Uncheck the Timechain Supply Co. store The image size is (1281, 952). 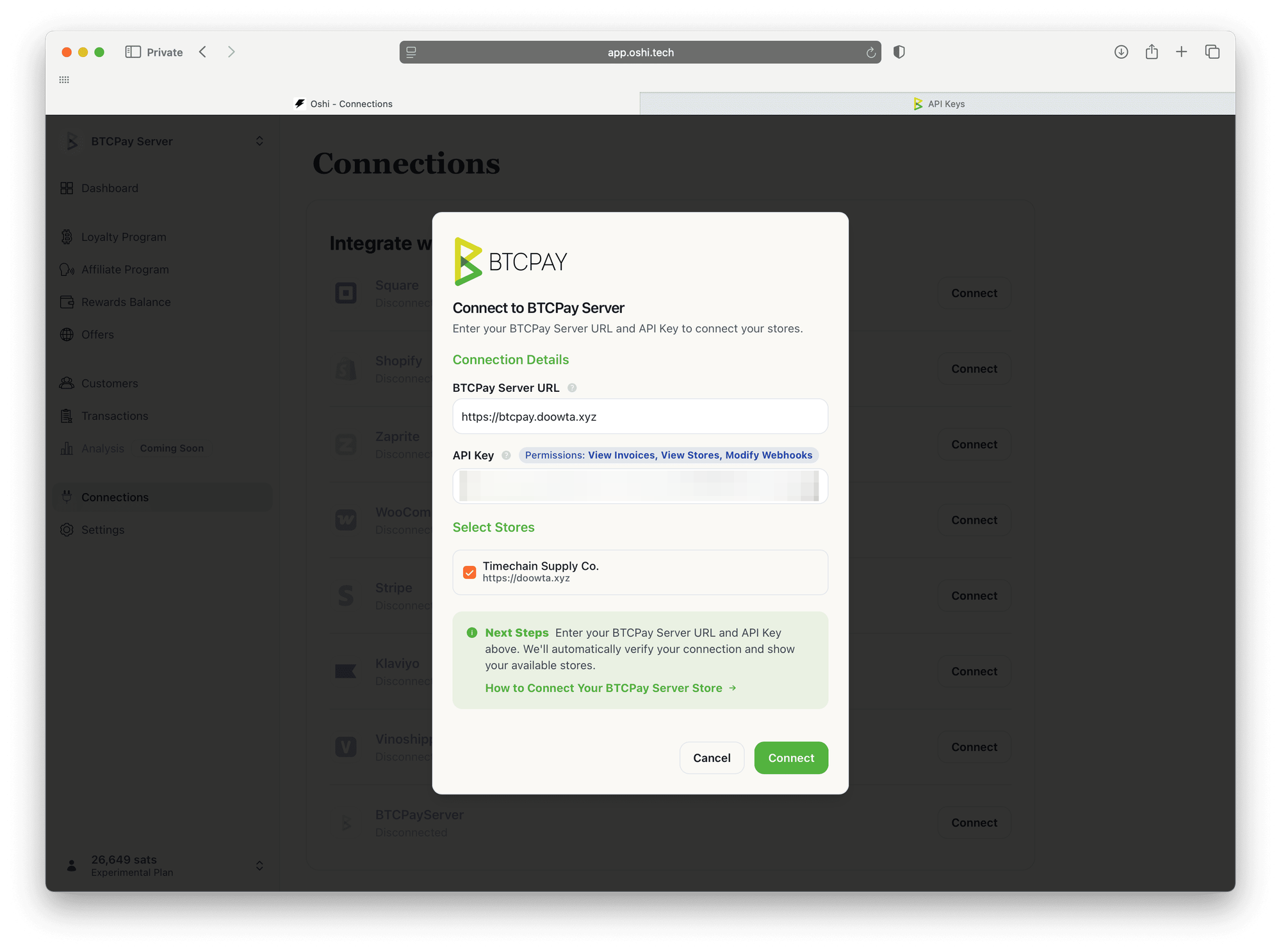[469, 572]
